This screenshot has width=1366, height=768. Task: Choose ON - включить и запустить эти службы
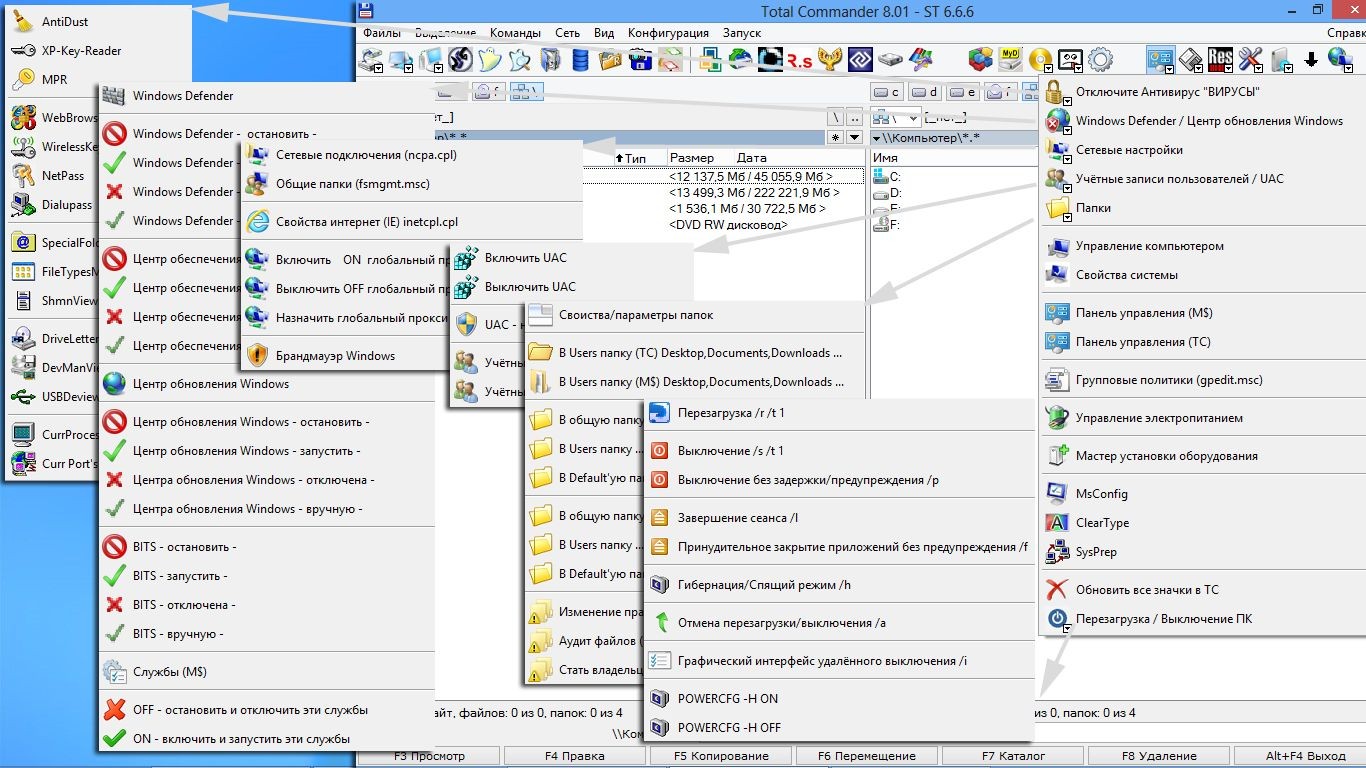click(x=267, y=738)
